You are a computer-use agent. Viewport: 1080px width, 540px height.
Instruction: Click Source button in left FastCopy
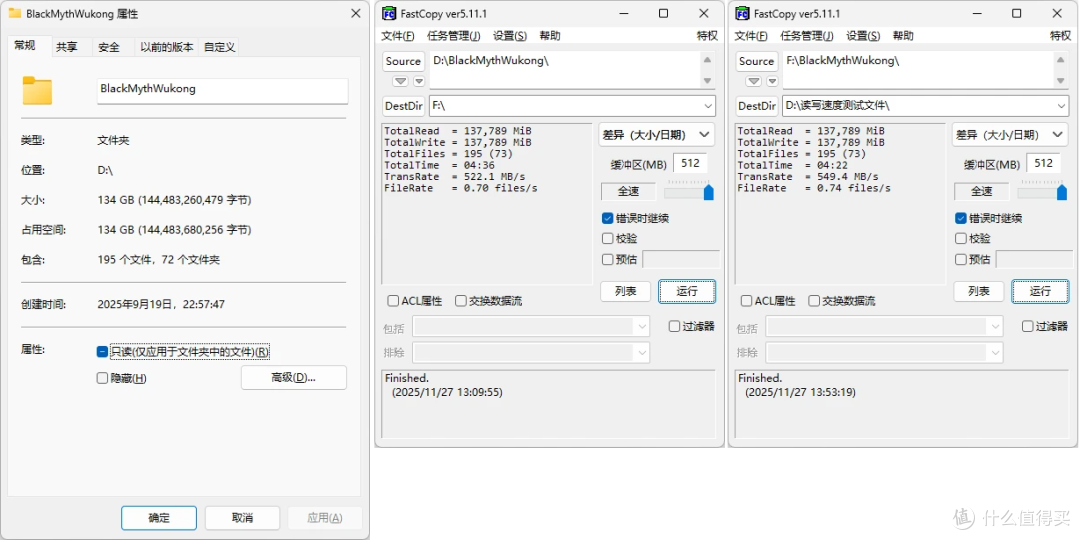pyautogui.click(x=404, y=61)
